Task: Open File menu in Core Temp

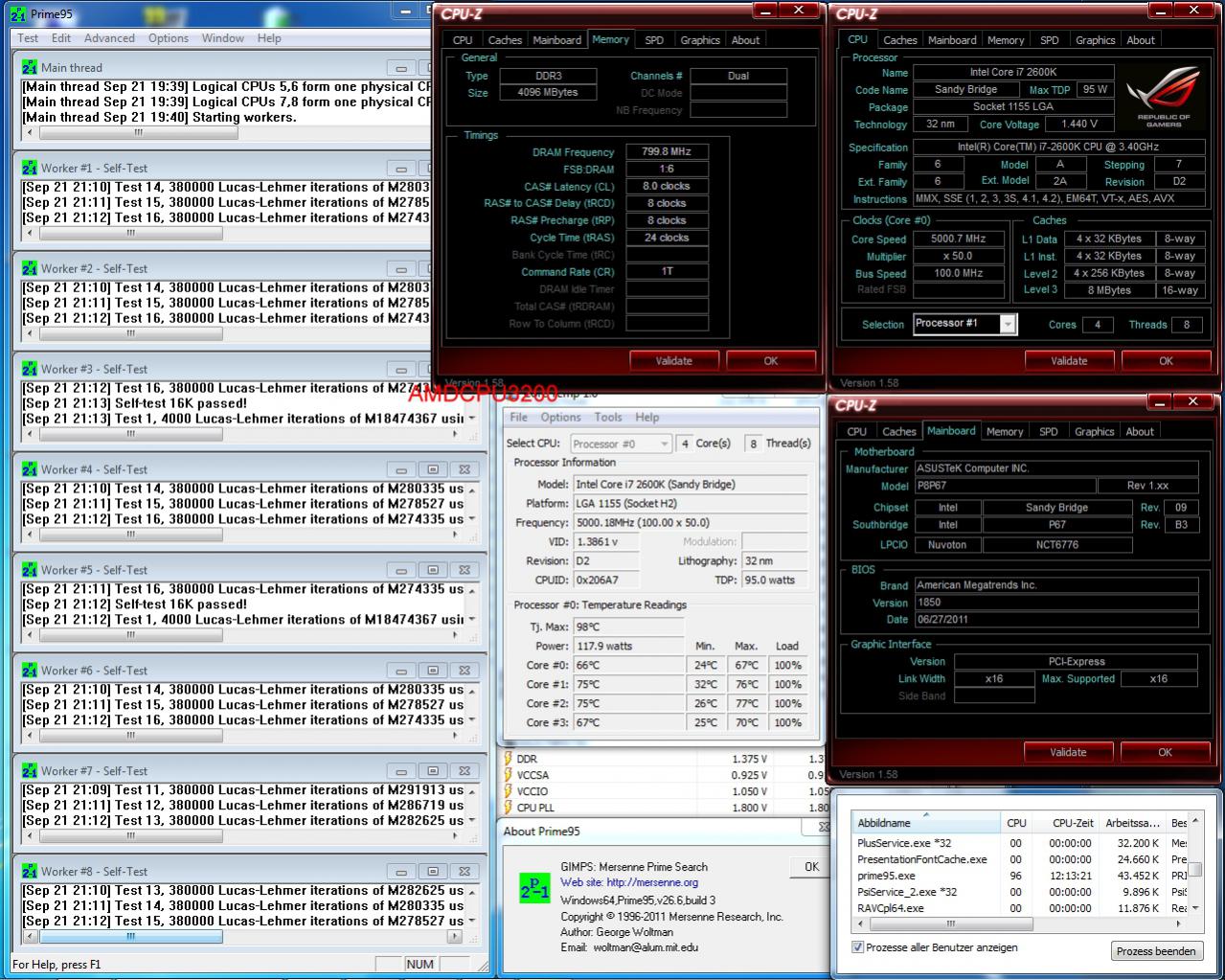Action: coord(518,417)
